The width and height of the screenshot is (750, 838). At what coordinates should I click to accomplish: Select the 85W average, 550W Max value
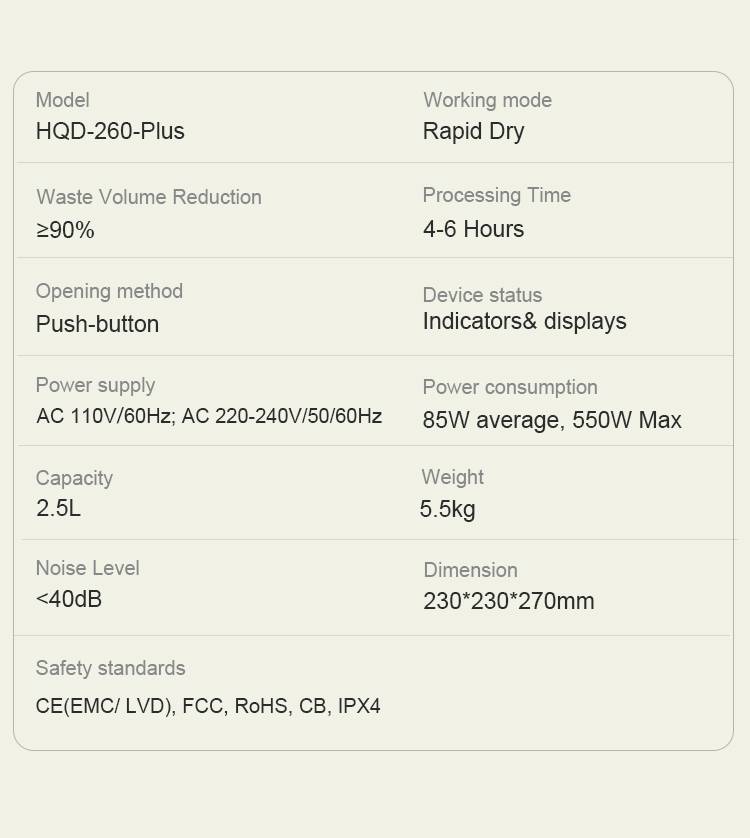click(552, 420)
